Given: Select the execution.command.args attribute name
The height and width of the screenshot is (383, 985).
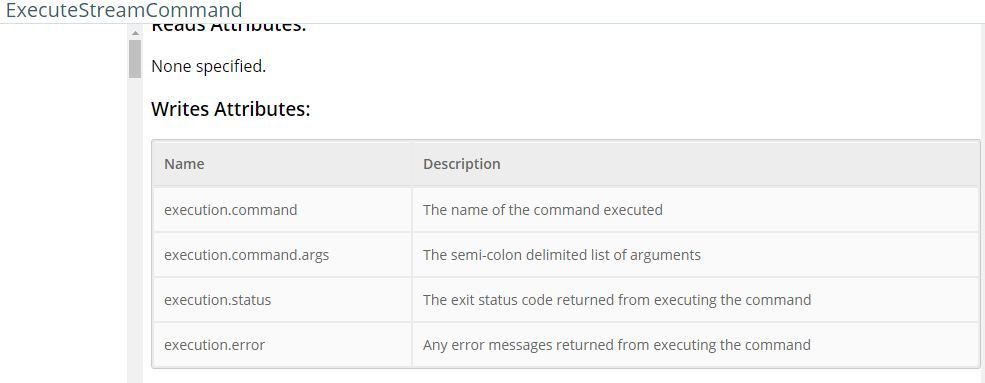Looking at the screenshot, I should pyautogui.click(x=246, y=255).
